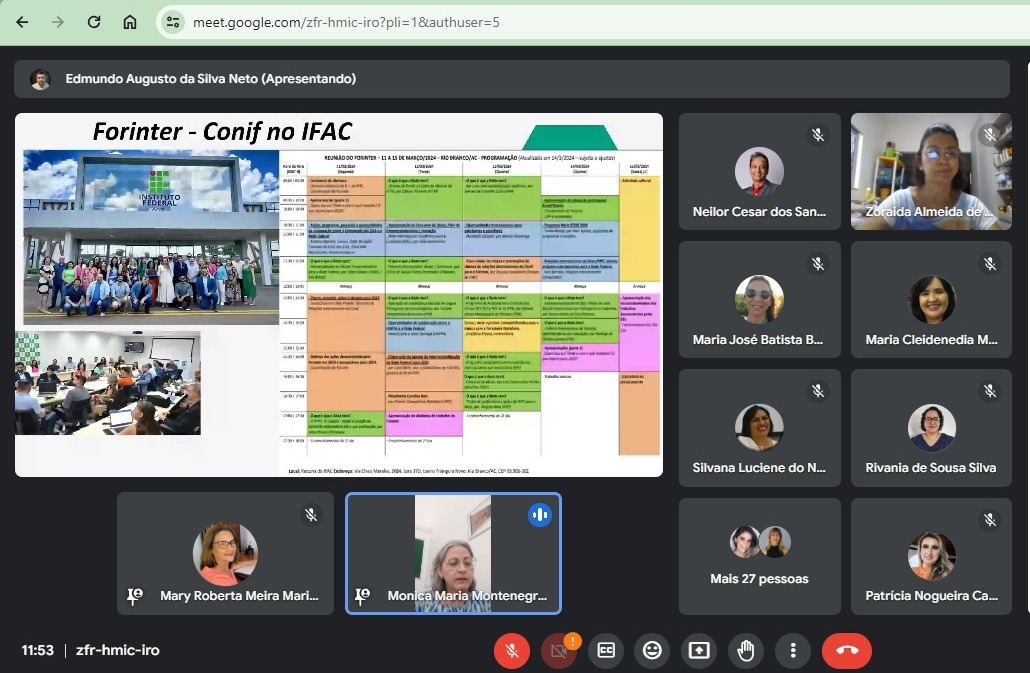The height and width of the screenshot is (673, 1030).
Task: Click the browser back arrow
Action: coord(22,22)
